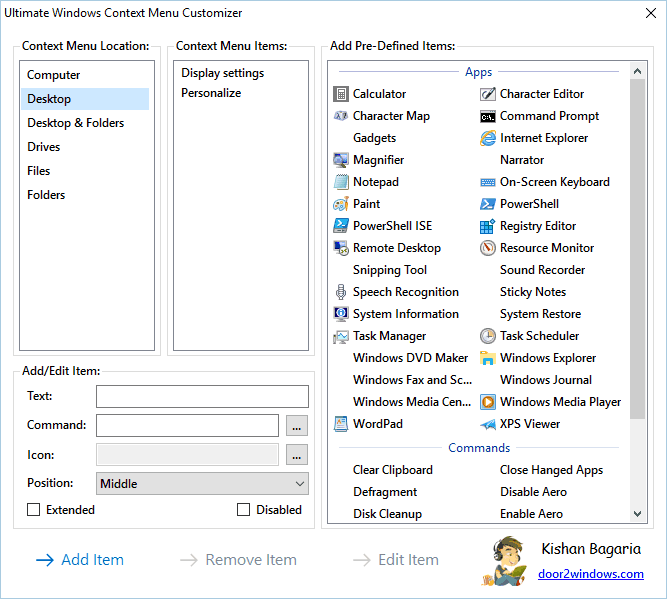Click the Windows Media Player icon
Image resolution: width=667 pixels, height=599 pixels.
[x=487, y=402]
